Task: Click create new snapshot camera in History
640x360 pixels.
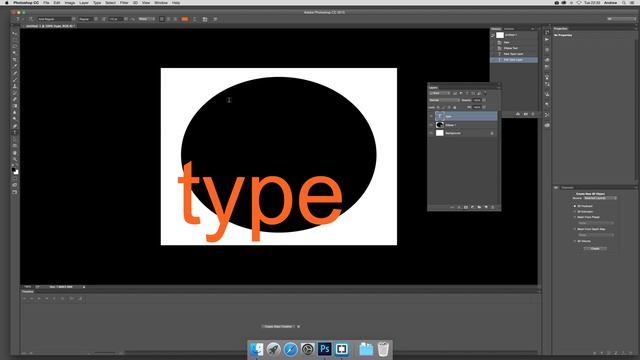Action: click(x=526, y=114)
